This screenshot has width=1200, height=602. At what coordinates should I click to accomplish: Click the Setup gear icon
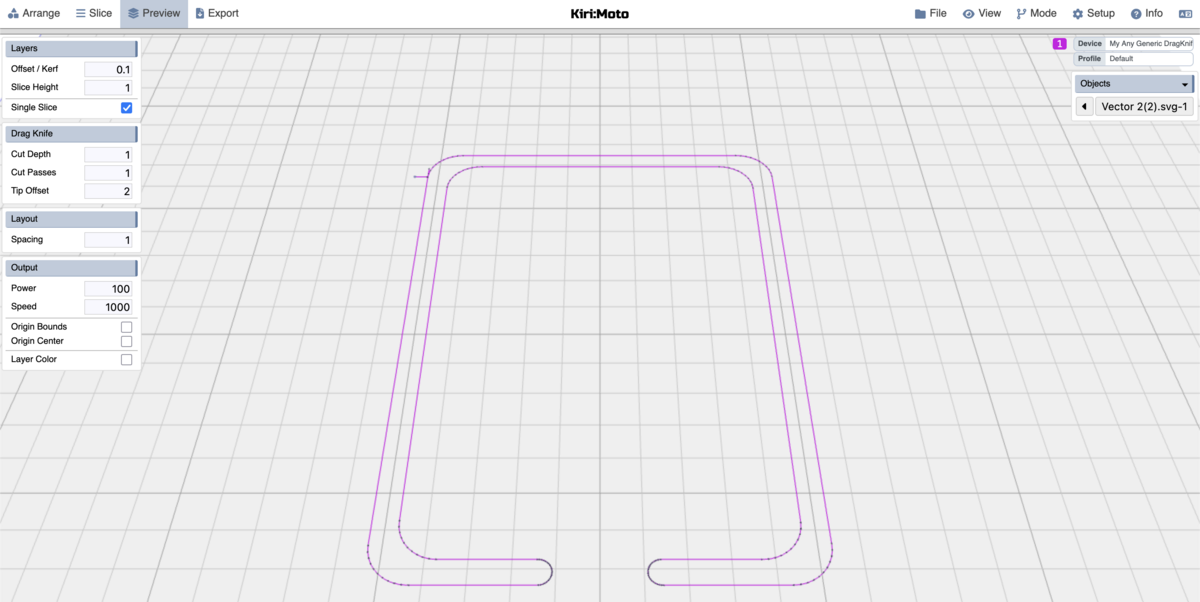tap(1078, 14)
